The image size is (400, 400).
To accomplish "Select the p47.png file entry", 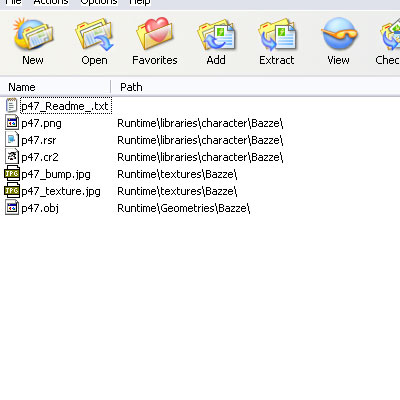I will click(41, 123).
